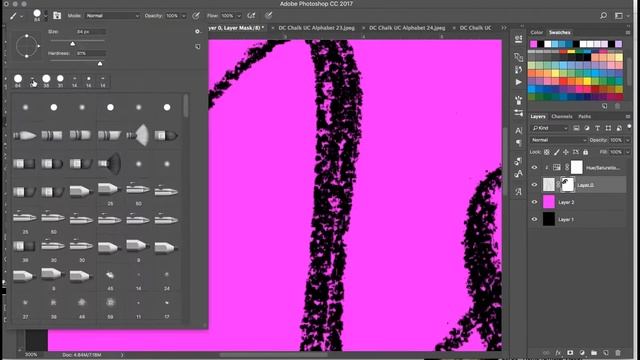Image resolution: width=640 pixels, height=360 pixels.
Task: Turn layer filtering on or off
Action: pos(629,127)
